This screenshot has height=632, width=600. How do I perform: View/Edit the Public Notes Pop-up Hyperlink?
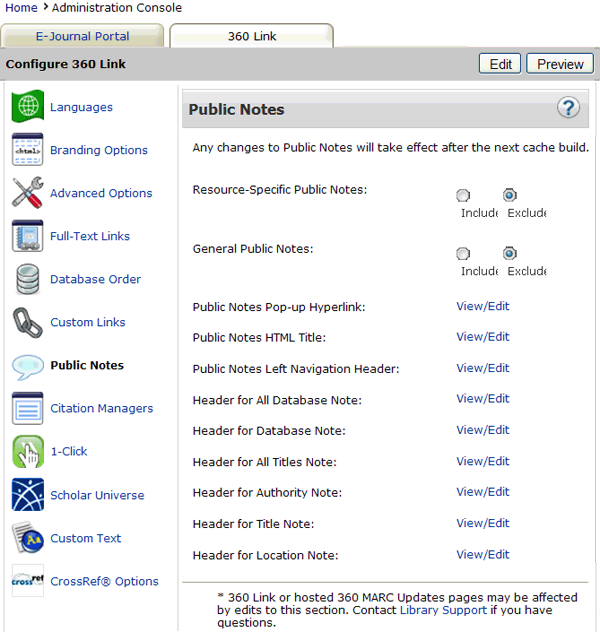(483, 306)
